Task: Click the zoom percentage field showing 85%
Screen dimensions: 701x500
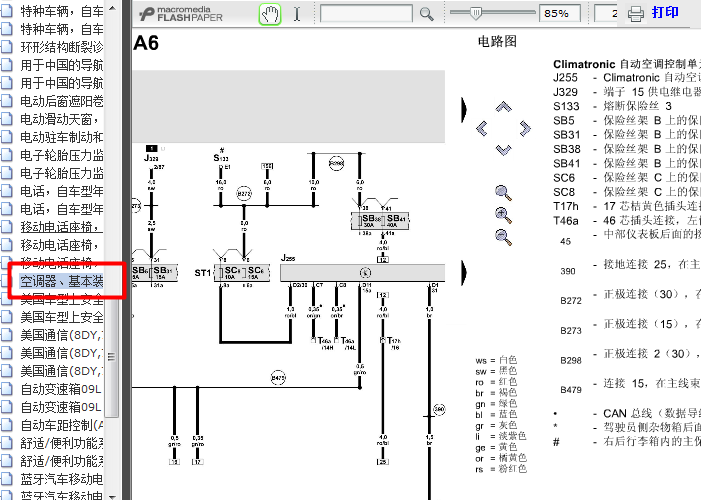Action: [560, 14]
